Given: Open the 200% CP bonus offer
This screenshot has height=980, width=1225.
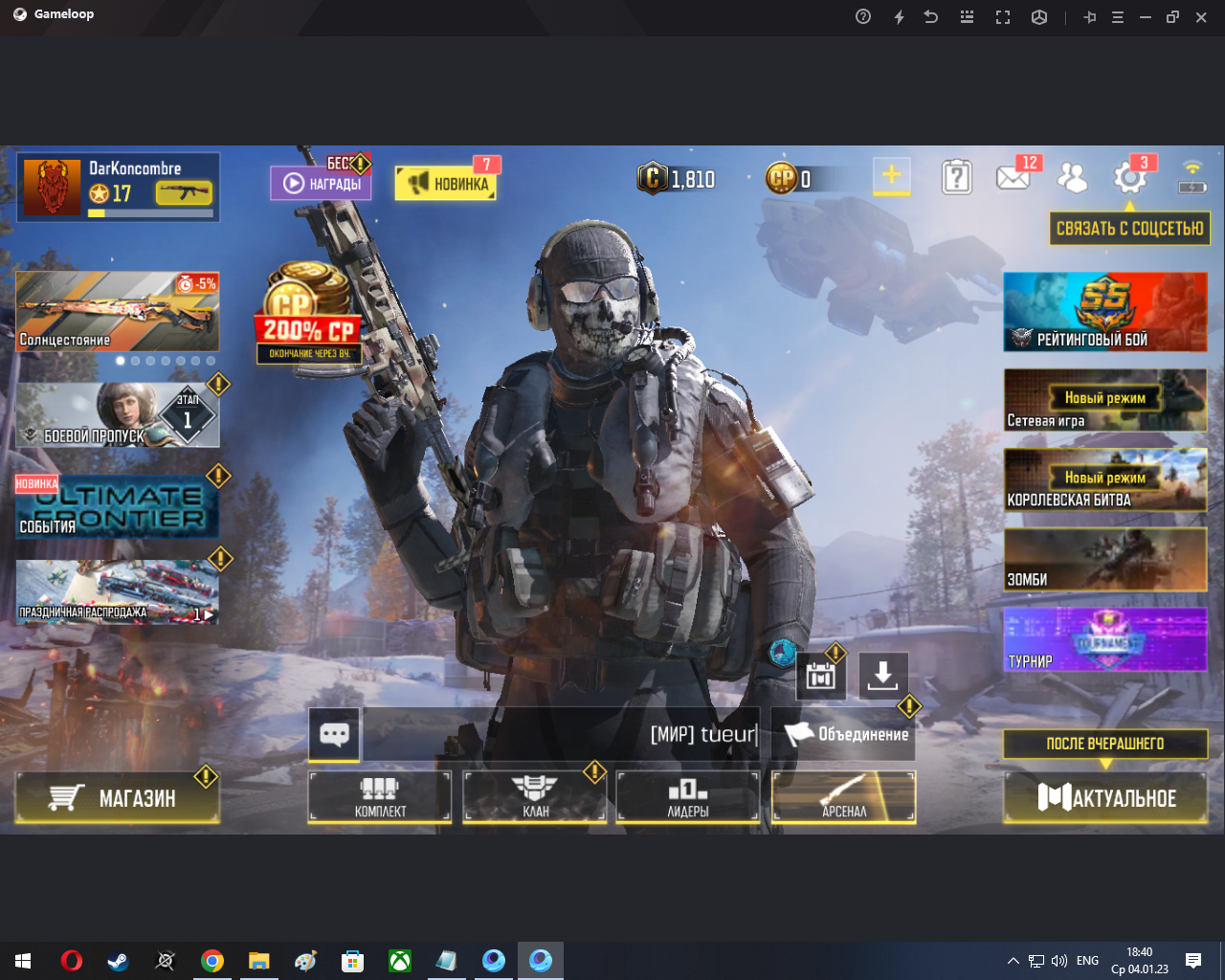Looking at the screenshot, I should (x=309, y=315).
